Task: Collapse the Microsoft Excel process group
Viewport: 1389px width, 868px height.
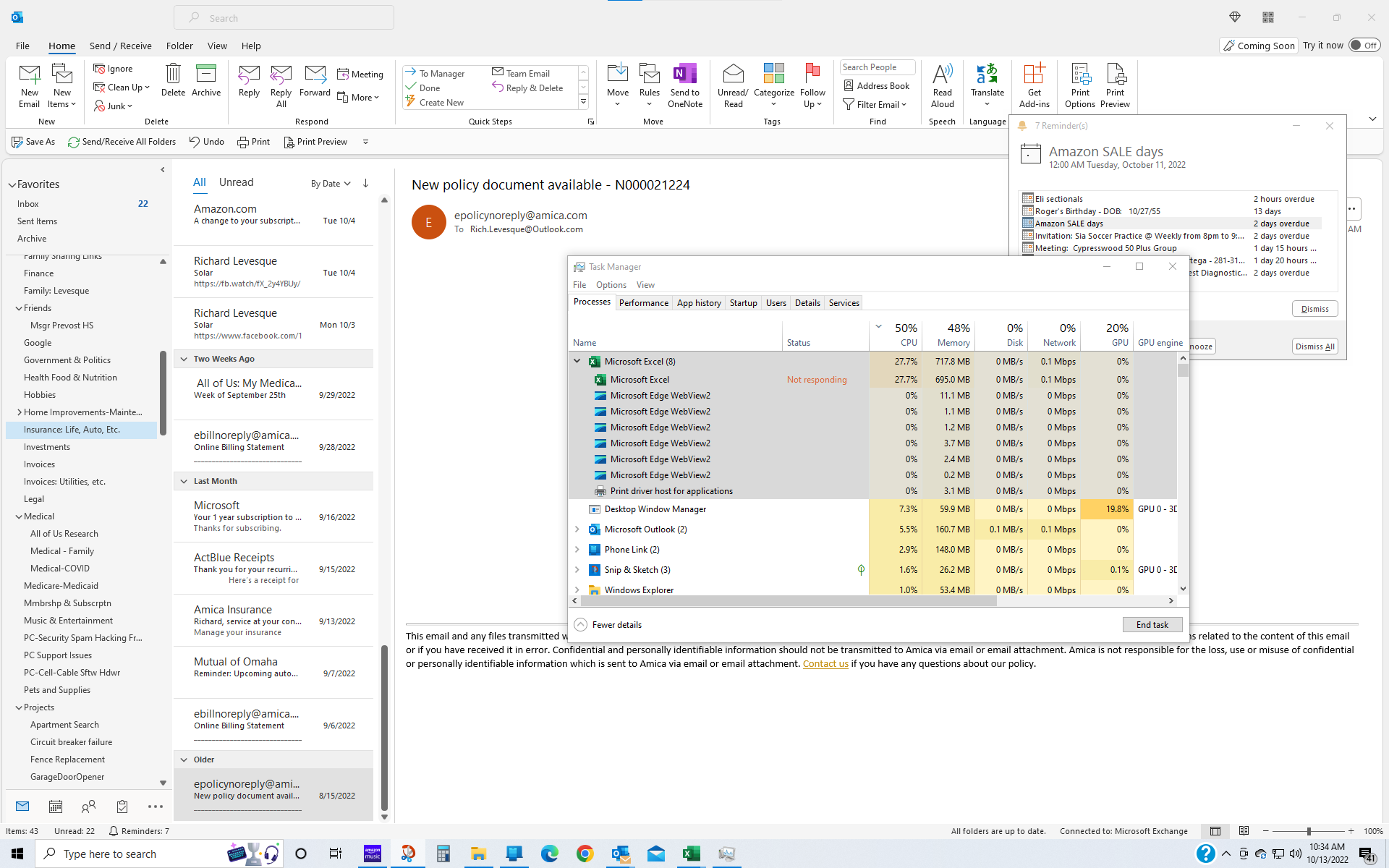Action: coord(577,361)
